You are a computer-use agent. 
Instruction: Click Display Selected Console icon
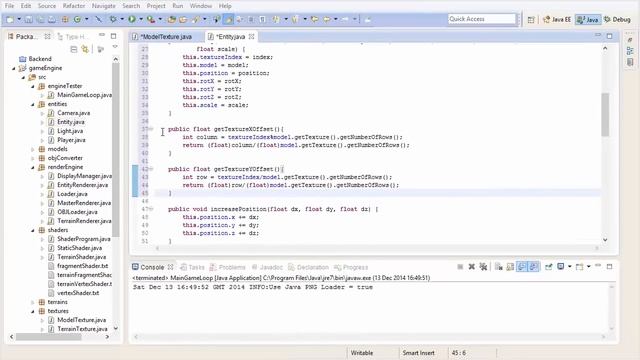coord(561,267)
